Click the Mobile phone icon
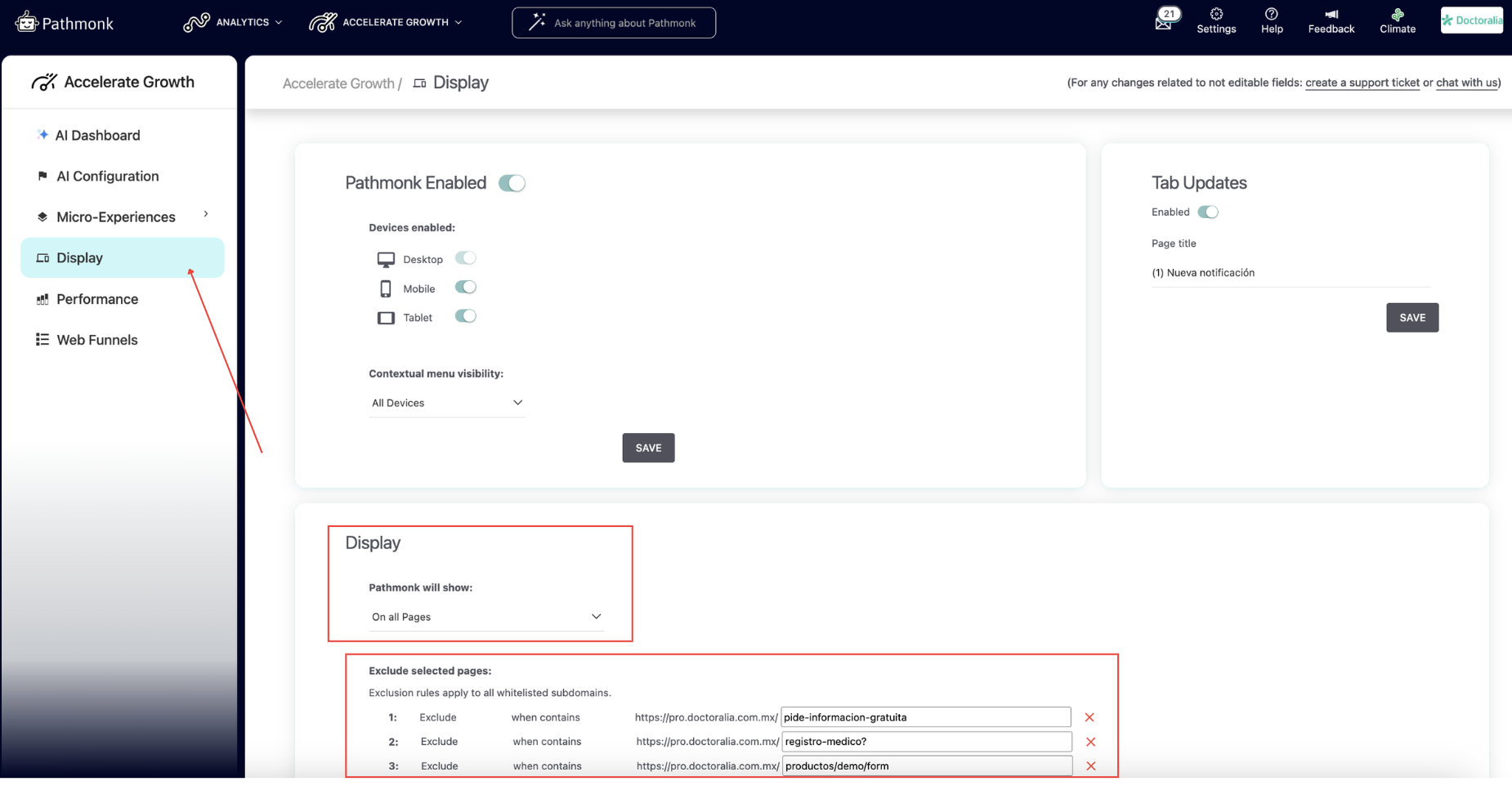Viewport: 1512px width, 786px height. tap(386, 288)
